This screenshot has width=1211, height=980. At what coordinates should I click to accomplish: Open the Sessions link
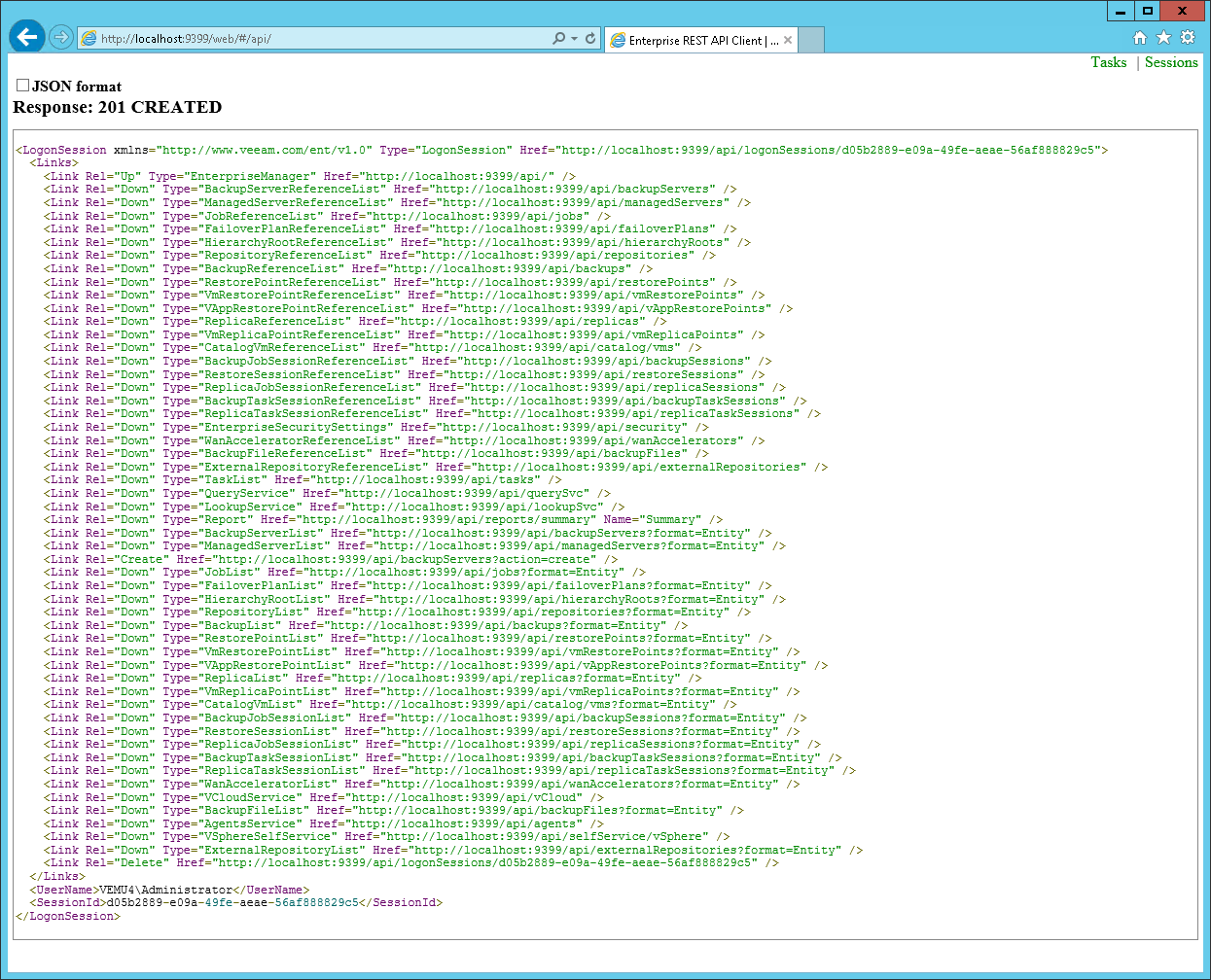click(1171, 62)
